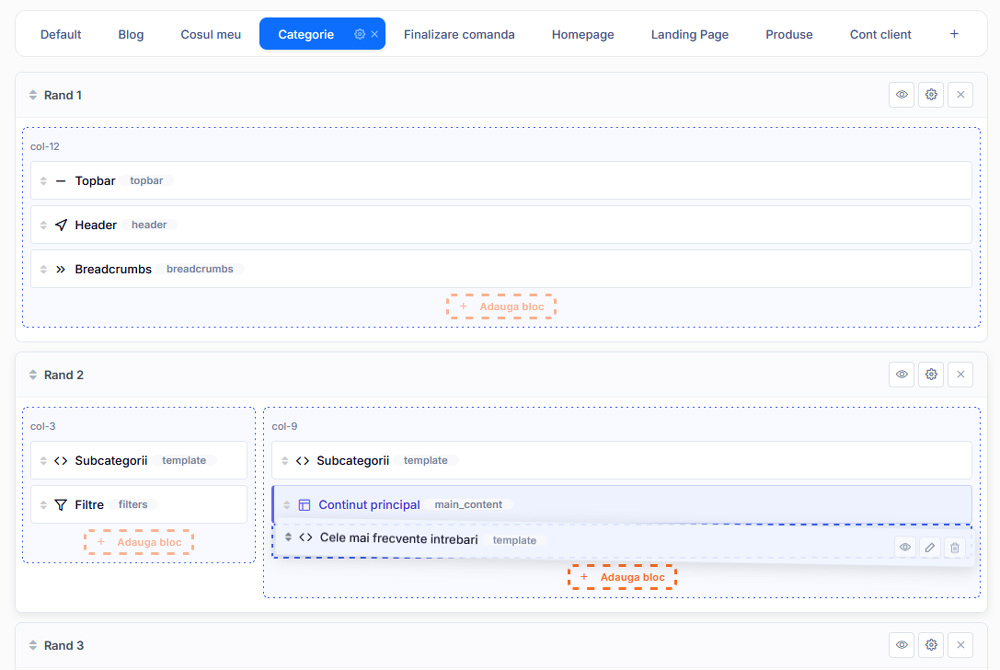Click col-3 Subcategorii code icon

(x=61, y=460)
